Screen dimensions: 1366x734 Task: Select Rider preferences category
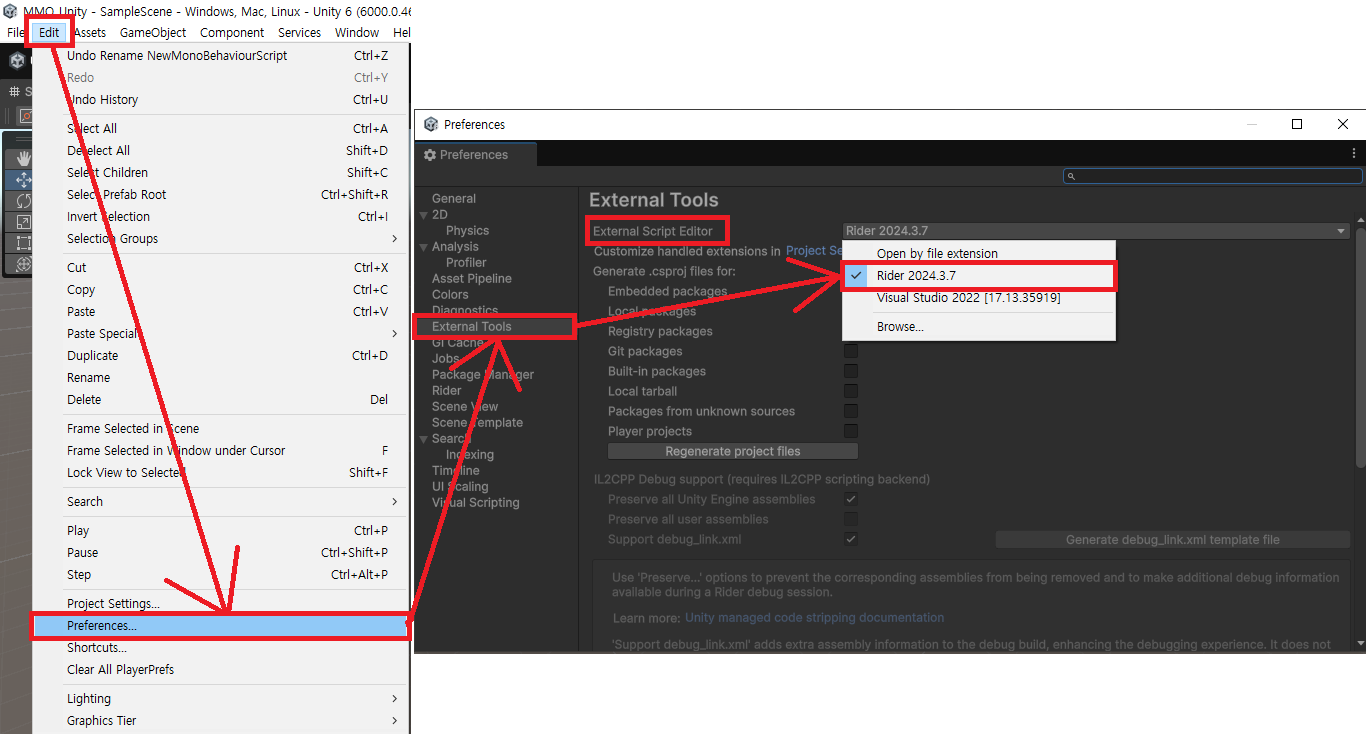[x=447, y=391]
